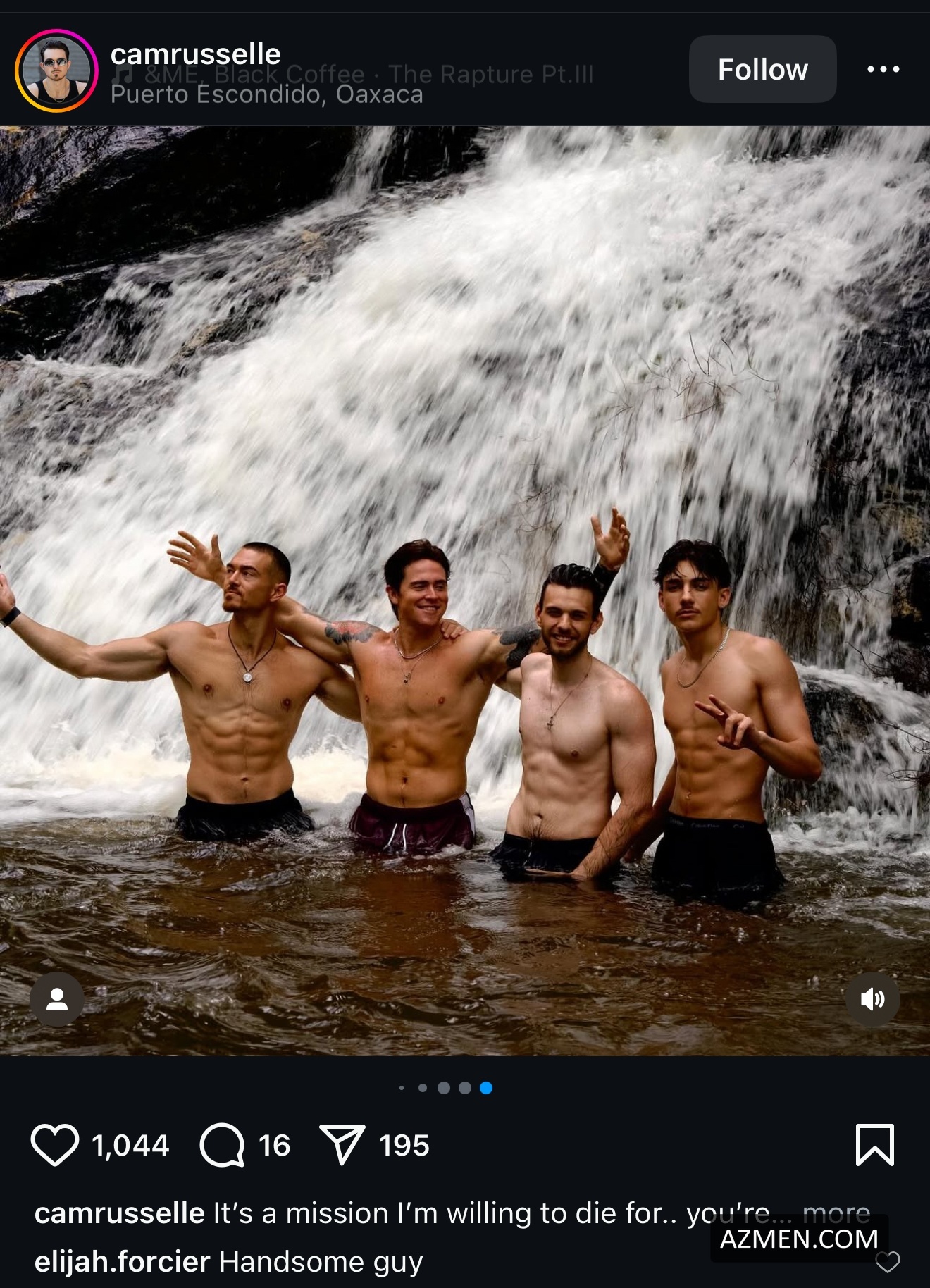View the list of 1,044 likes
Screen dimensions: 930x1288
click(x=130, y=1146)
